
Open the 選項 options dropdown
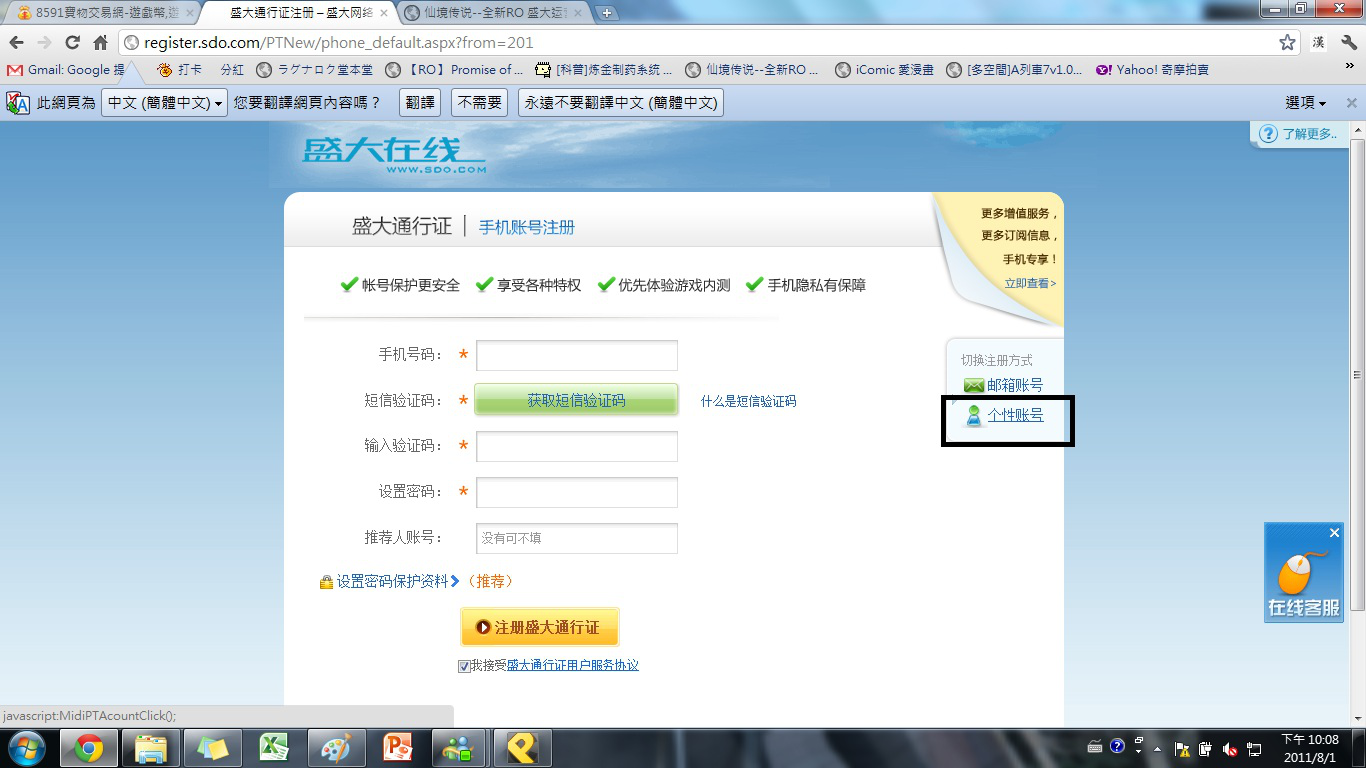click(x=1306, y=103)
